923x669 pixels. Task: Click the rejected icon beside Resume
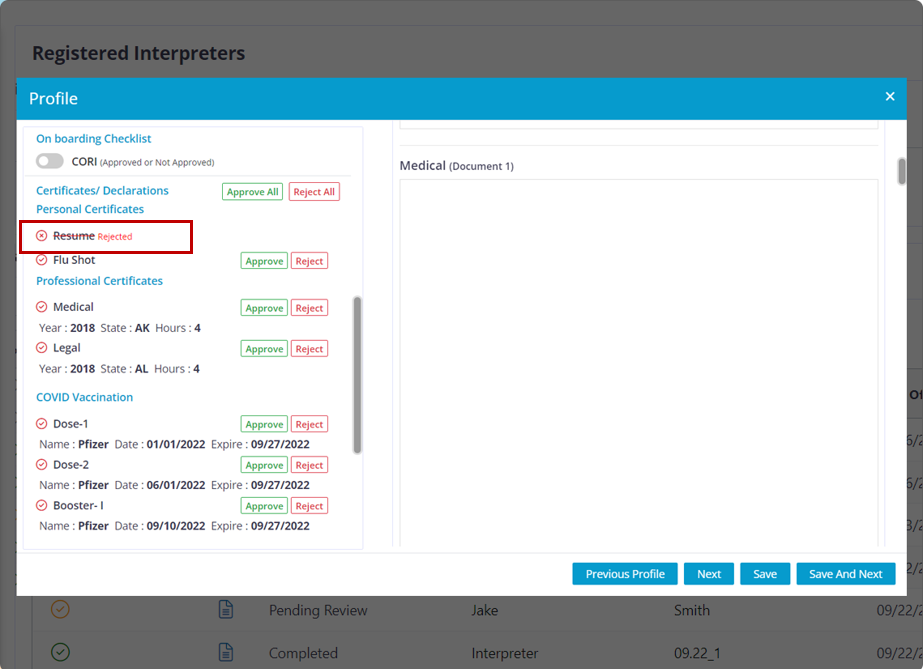point(42,236)
